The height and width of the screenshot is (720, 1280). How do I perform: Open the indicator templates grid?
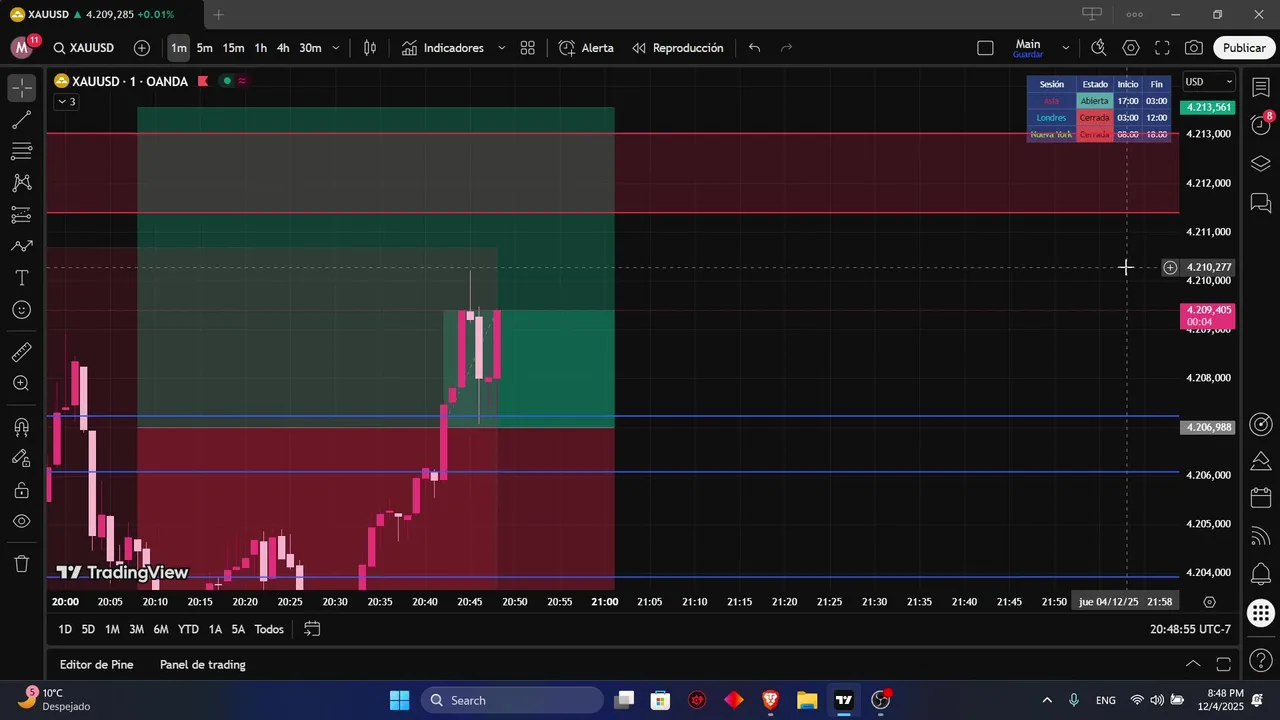pos(528,48)
